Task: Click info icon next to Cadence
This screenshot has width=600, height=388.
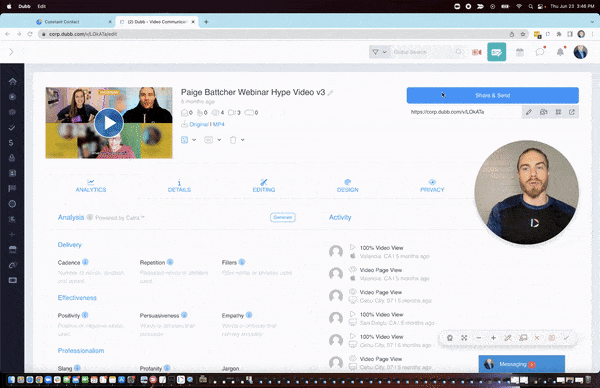Action: (85, 262)
